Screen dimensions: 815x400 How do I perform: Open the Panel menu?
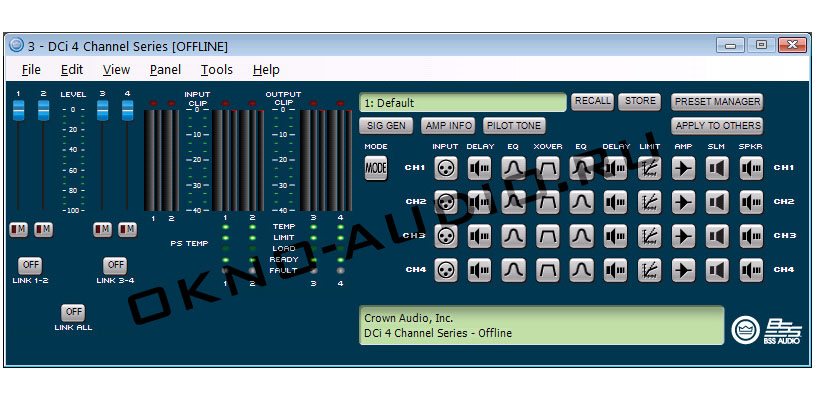(165, 70)
